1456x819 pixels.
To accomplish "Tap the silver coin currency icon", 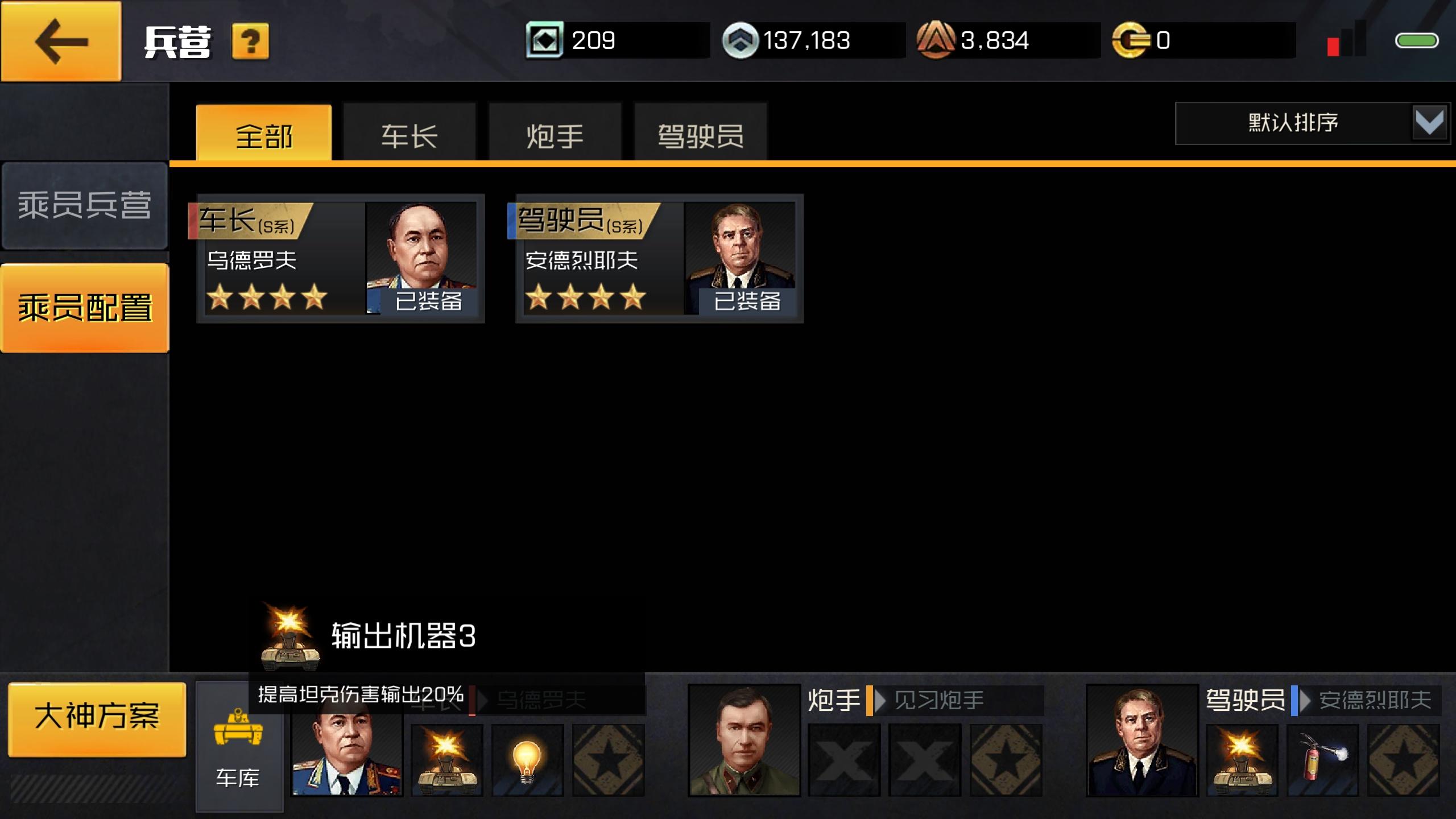I will click(x=740, y=40).
